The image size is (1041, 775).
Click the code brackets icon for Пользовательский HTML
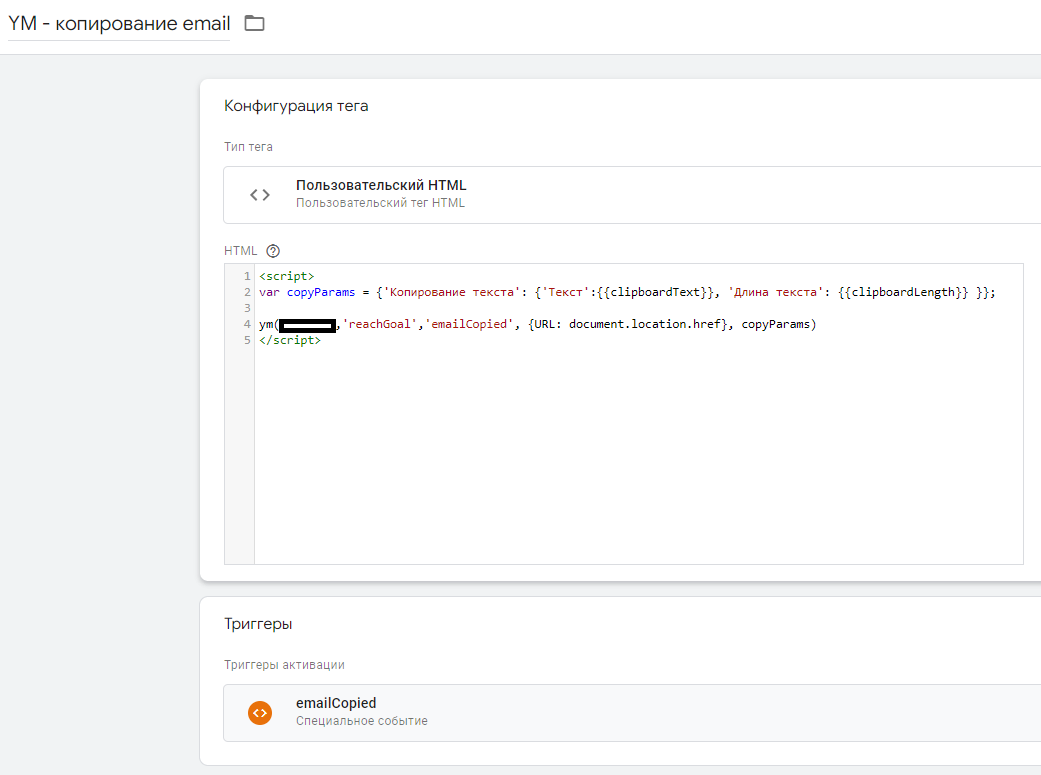[260, 195]
